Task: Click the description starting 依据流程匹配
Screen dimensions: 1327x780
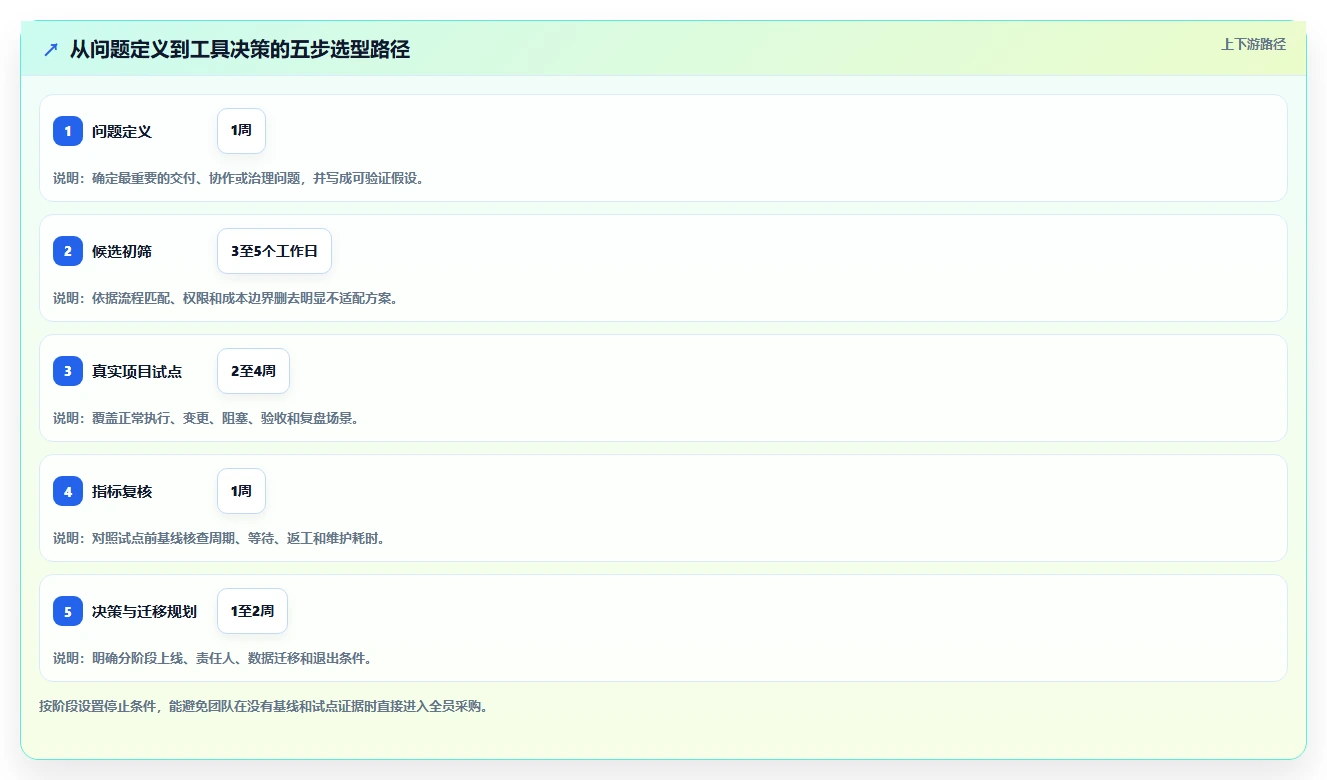Action: point(225,298)
